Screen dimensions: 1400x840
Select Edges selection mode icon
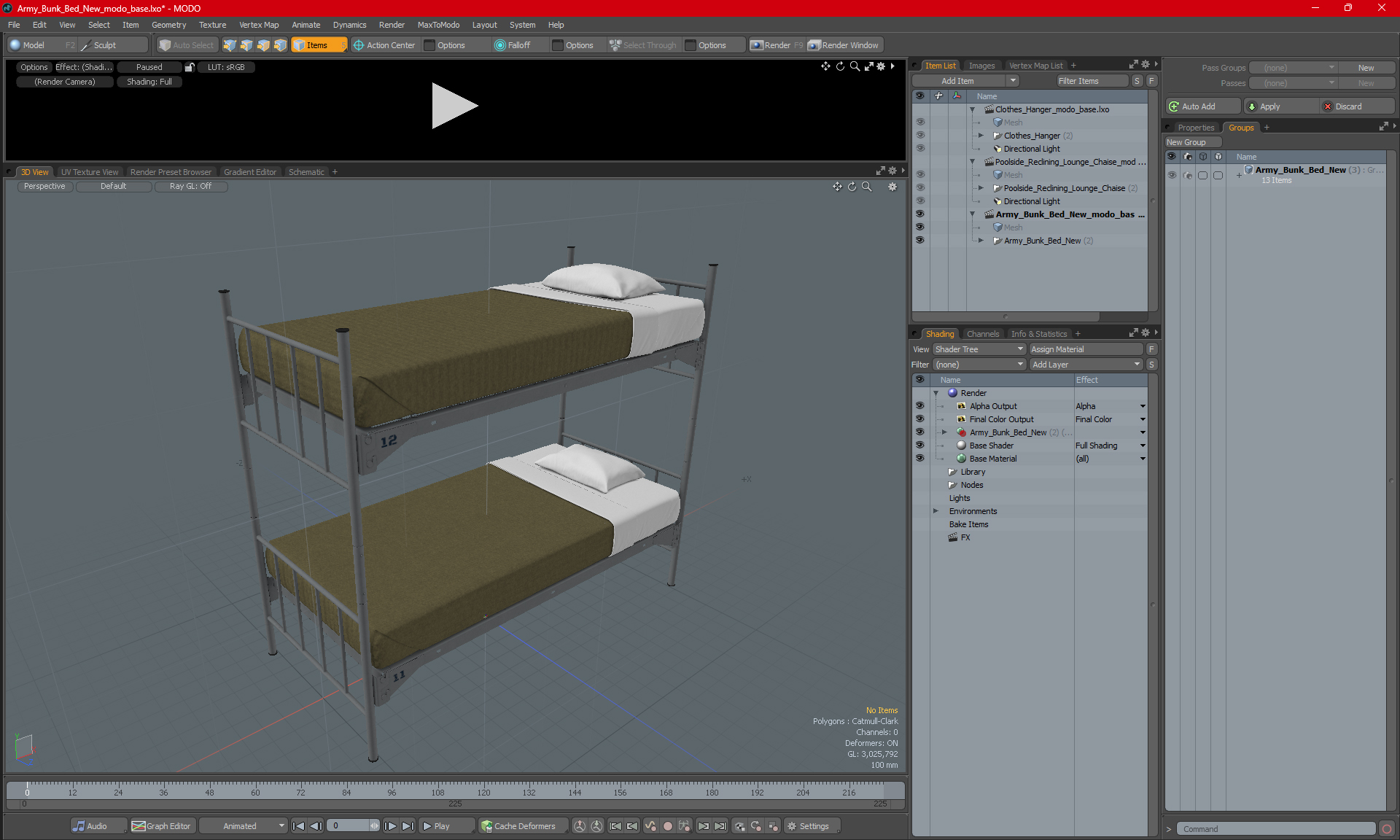pos(246,45)
